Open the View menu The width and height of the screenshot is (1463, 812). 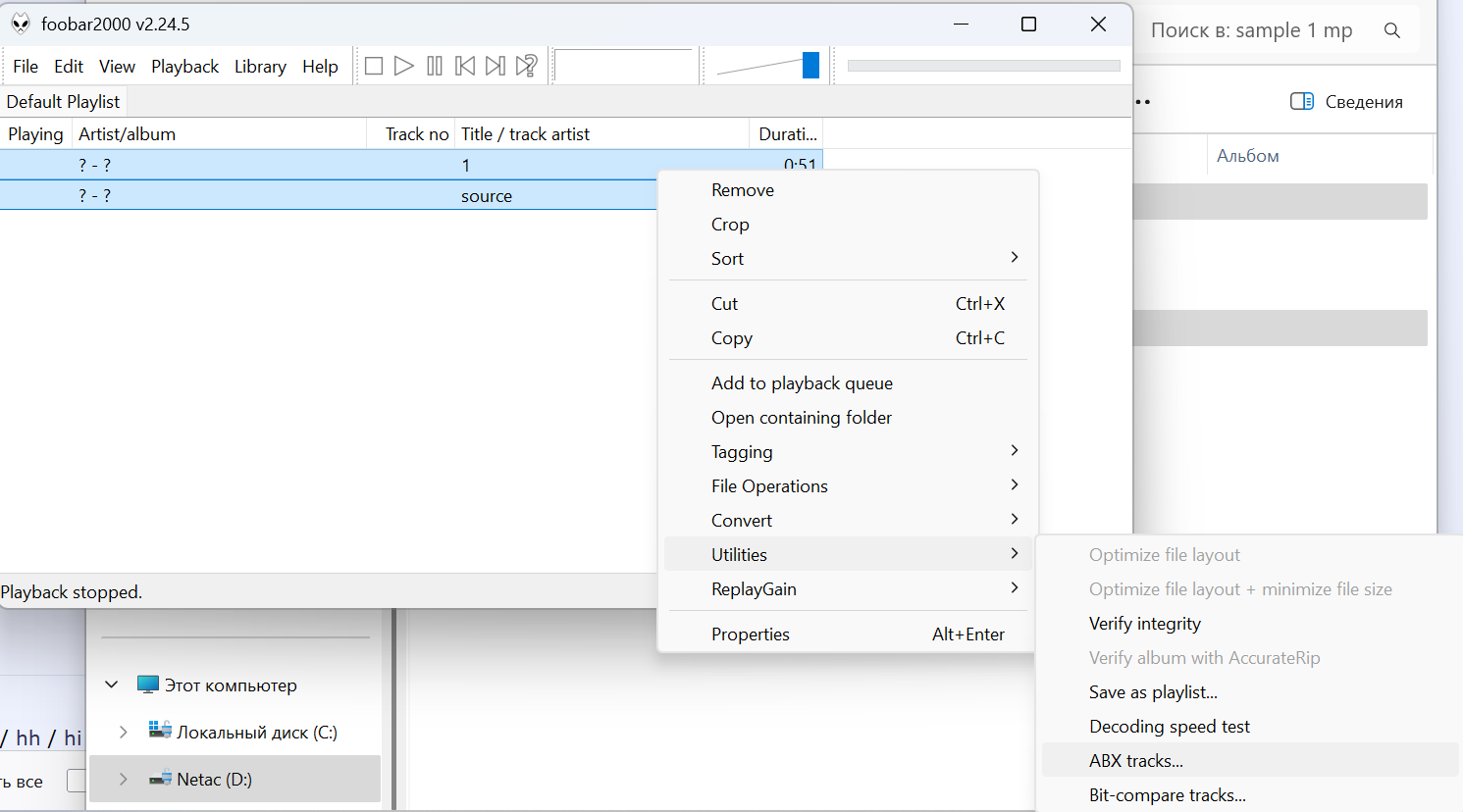pos(117,67)
